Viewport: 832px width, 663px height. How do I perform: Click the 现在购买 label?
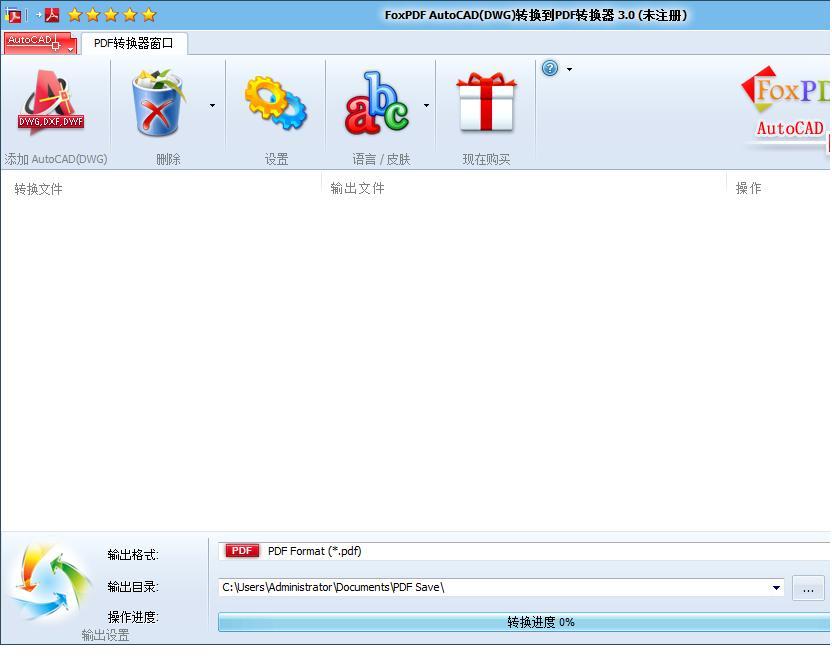(x=486, y=159)
